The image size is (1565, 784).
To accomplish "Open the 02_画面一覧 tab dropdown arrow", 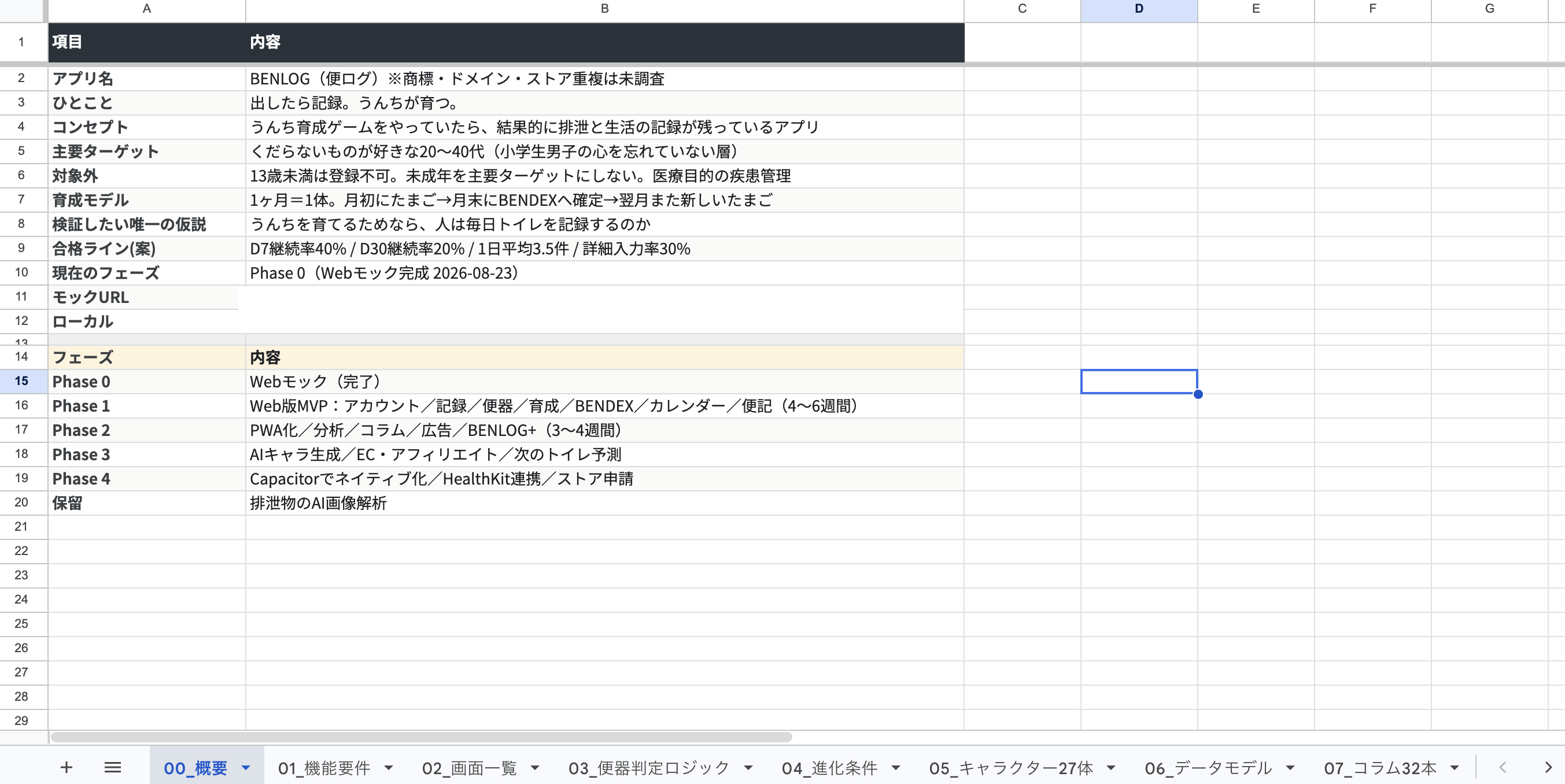I will [535, 768].
